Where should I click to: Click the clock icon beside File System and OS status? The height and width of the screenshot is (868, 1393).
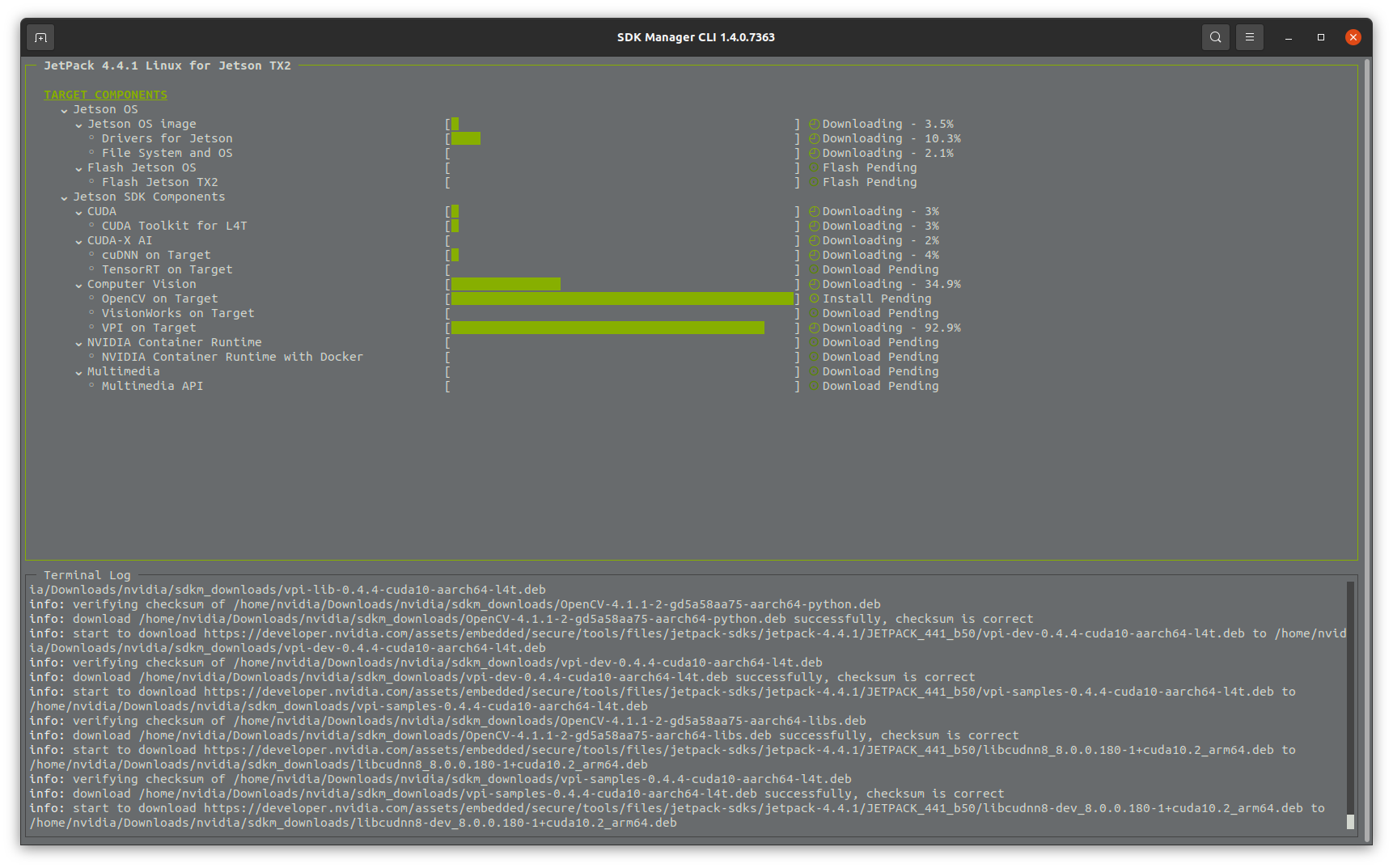(x=815, y=154)
